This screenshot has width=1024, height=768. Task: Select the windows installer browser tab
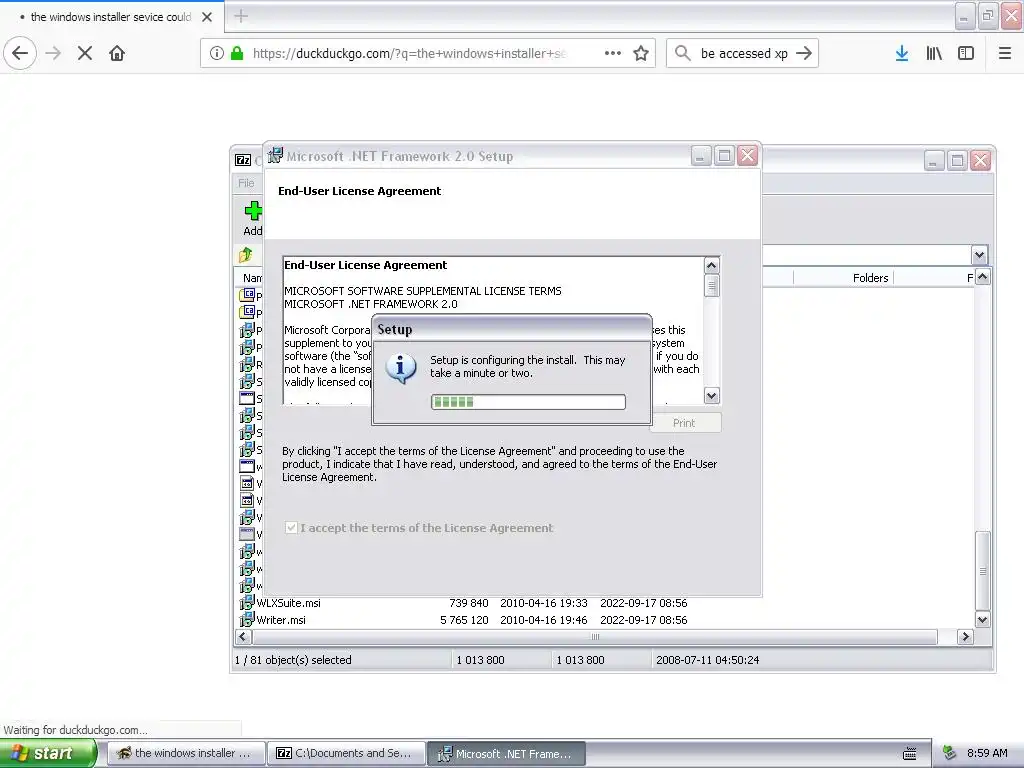(x=112, y=17)
